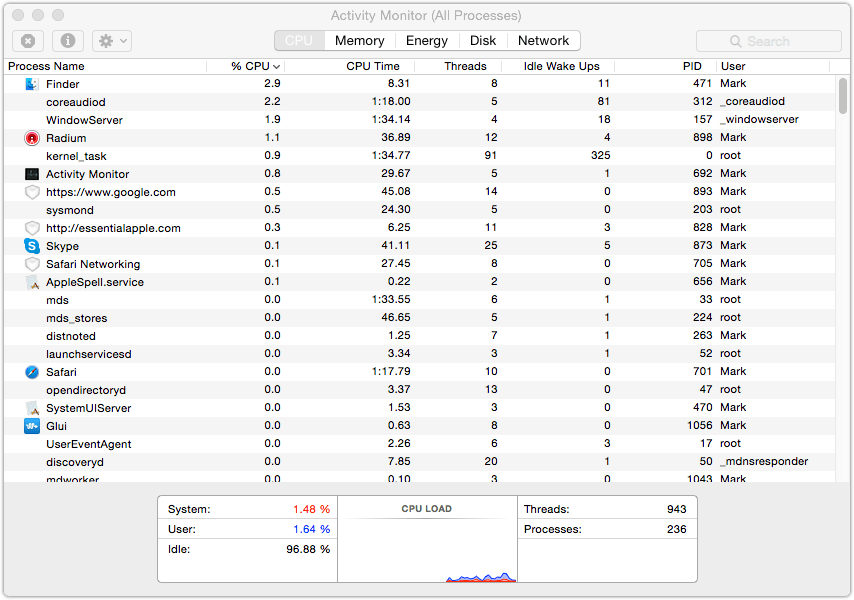Switch to the Memory tab
Image resolution: width=854 pixels, height=600 pixels.
pos(359,41)
